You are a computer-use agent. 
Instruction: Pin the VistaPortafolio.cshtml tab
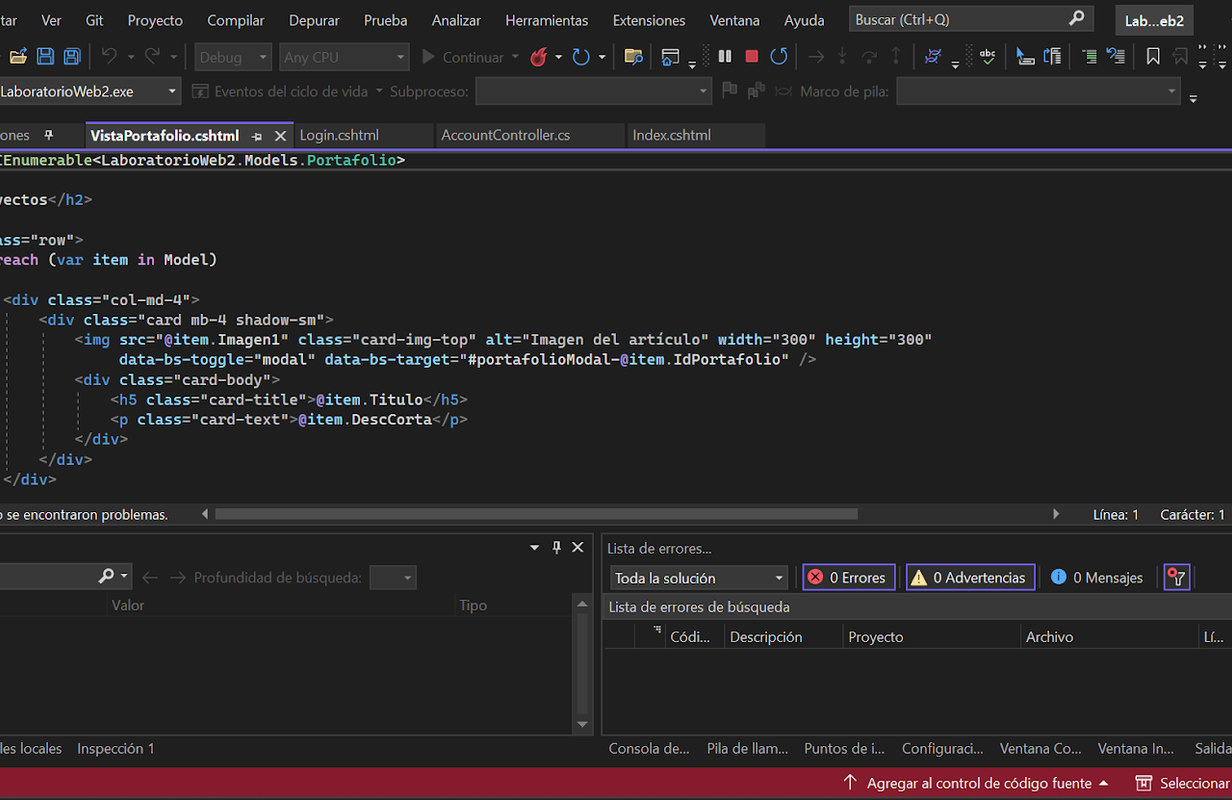pyautogui.click(x=257, y=135)
